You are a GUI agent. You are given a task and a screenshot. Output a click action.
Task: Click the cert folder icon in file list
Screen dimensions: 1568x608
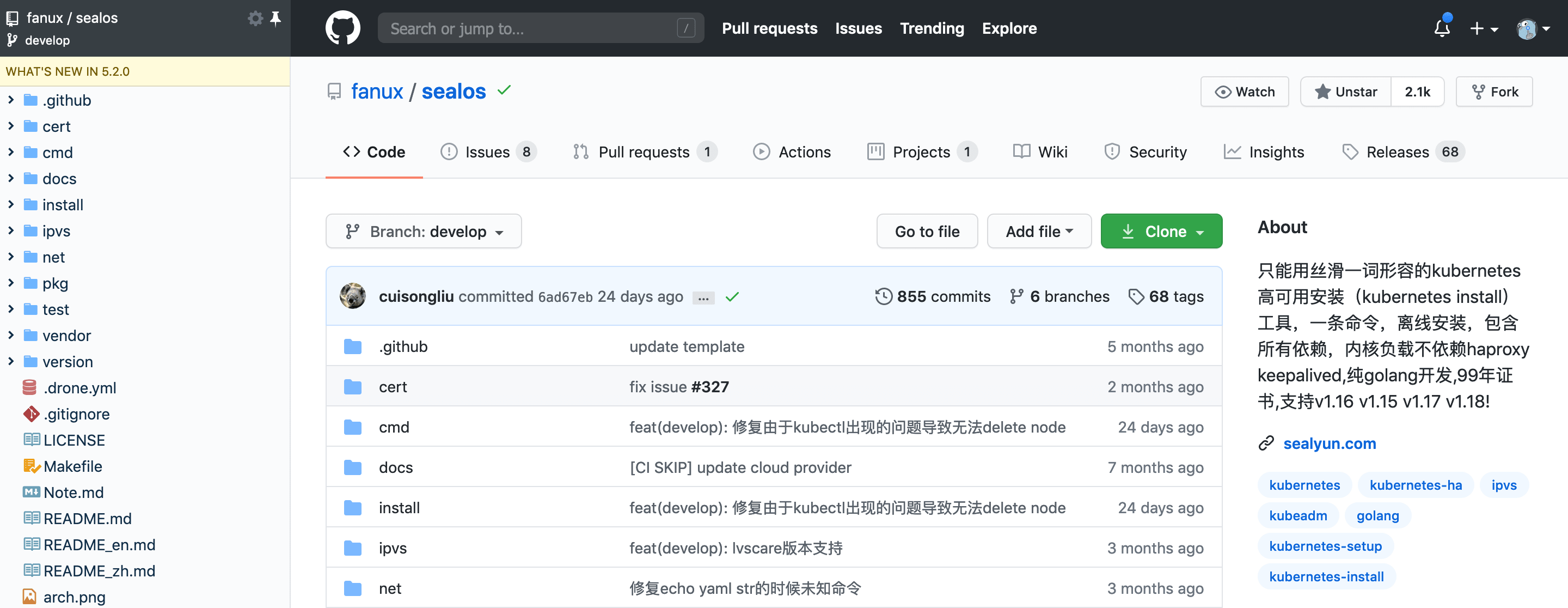click(x=352, y=387)
